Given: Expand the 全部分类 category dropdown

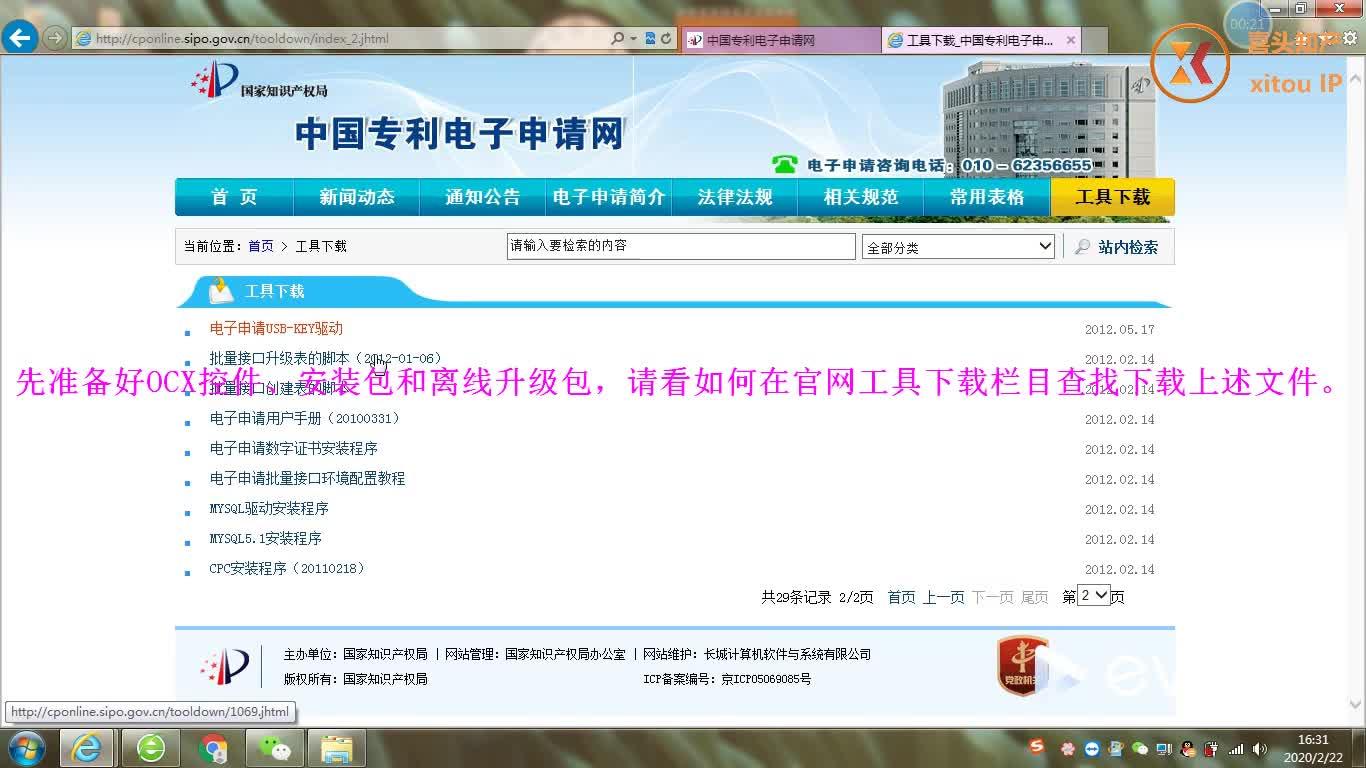Looking at the screenshot, I should click(958, 247).
